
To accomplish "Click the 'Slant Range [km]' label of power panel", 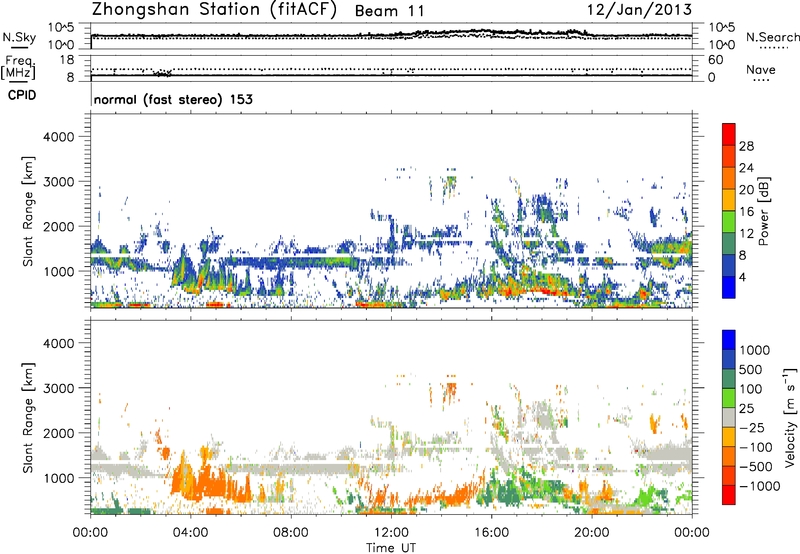I will coord(28,211).
